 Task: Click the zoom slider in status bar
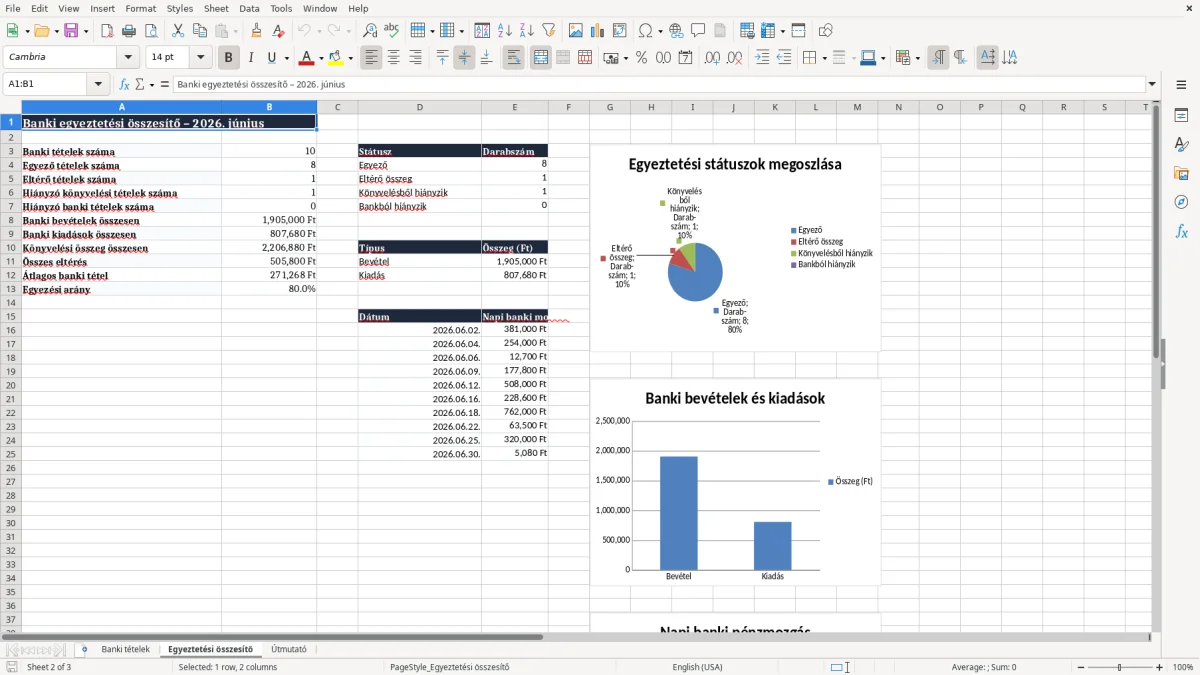pos(1119,667)
